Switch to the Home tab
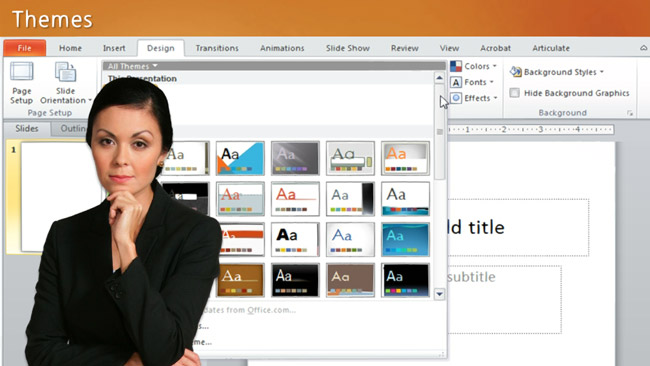 pyautogui.click(x=70, y=48)
